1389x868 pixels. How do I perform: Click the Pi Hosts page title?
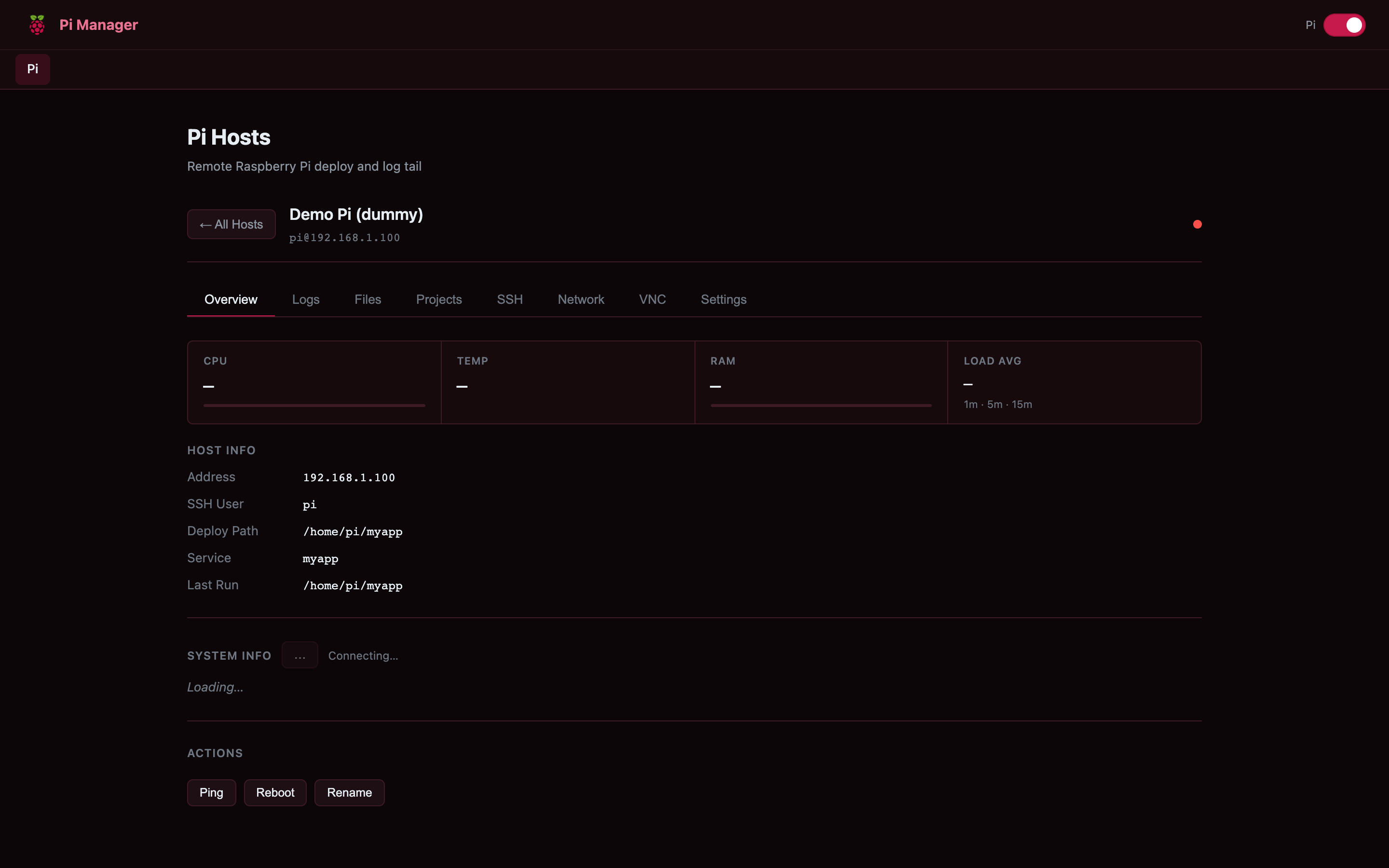click(229, 137)
